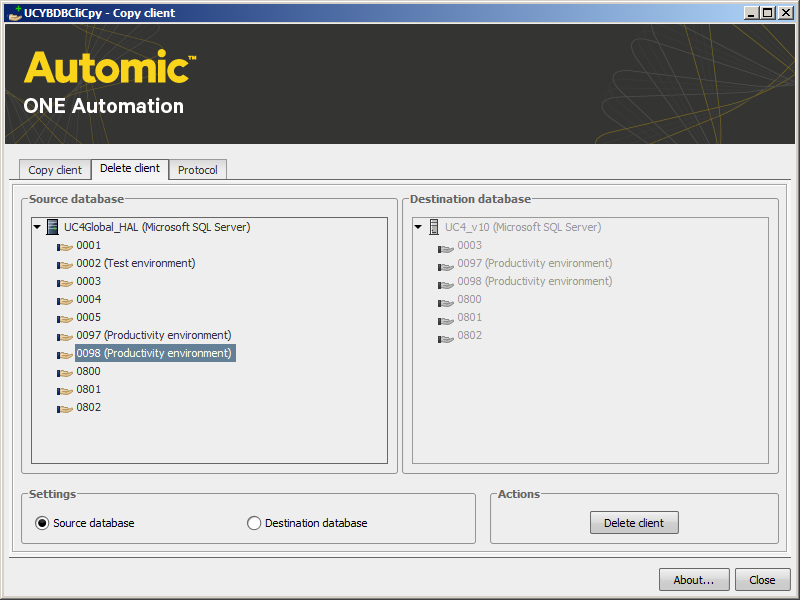
Task: Select client 0801 in source database
Action: [89, 389]
